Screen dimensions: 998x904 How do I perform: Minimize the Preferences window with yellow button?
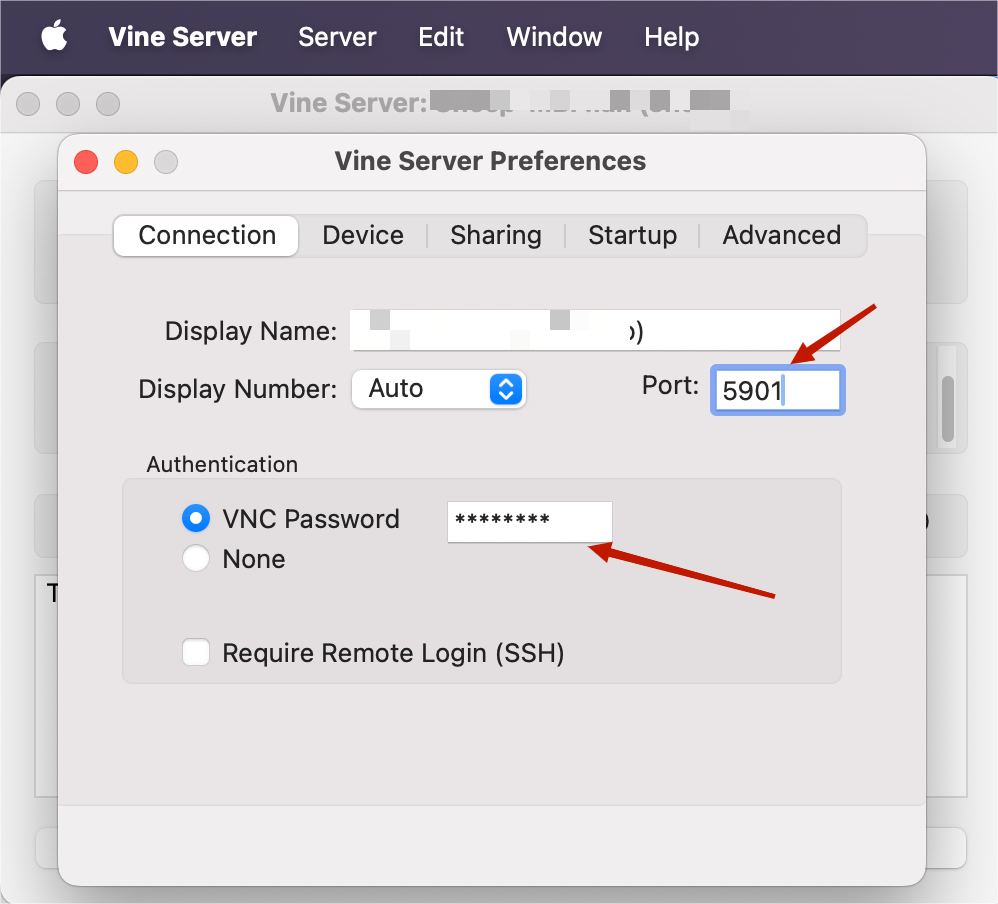[126, 162]
